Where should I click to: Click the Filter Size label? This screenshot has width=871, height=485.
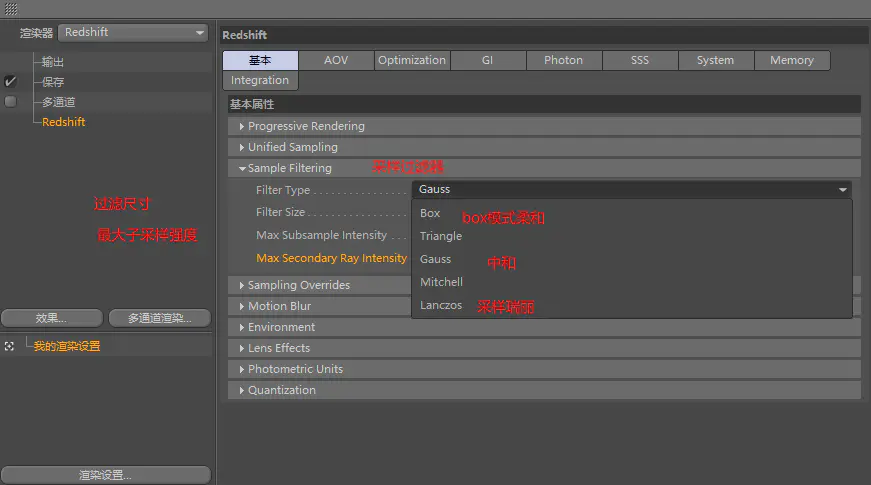pyautogui.click(x=280, y=212)
